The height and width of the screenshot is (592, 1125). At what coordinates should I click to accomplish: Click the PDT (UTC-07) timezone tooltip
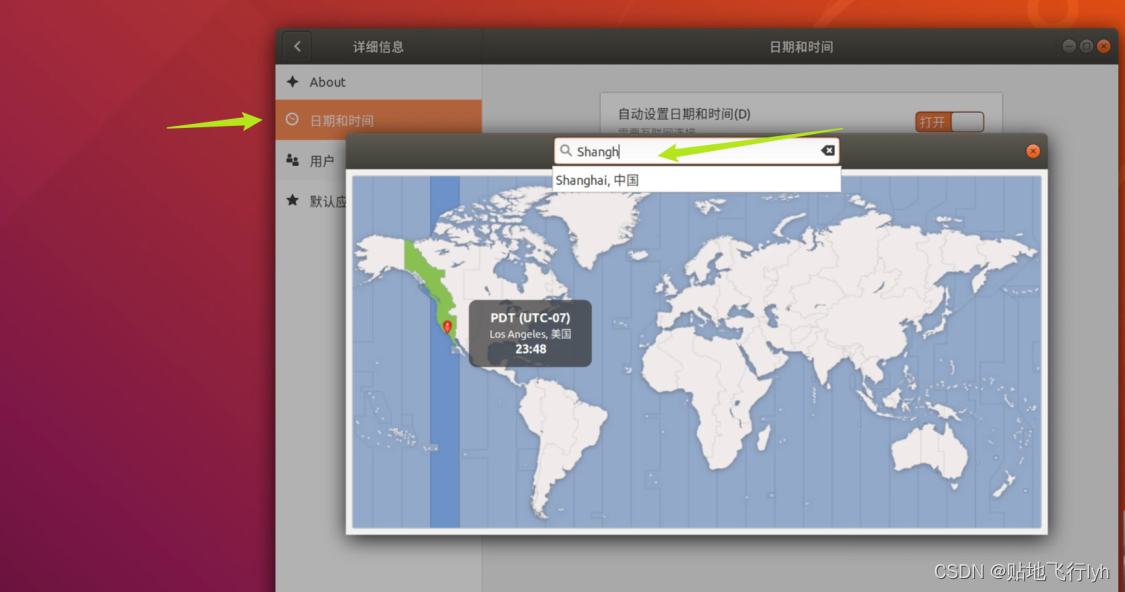[530, 333]
